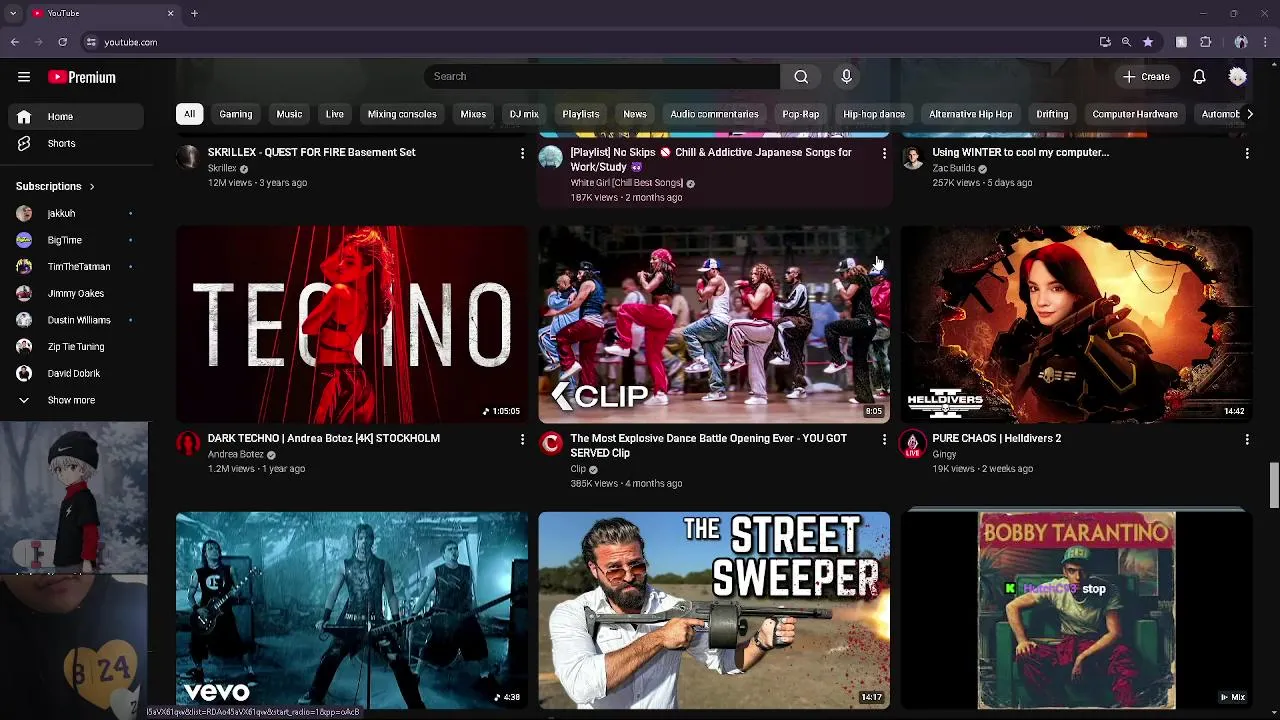Viewport: 1280px width, 720px height.
Task: Select the Mixes filter chip
Action: click(473, 114)
